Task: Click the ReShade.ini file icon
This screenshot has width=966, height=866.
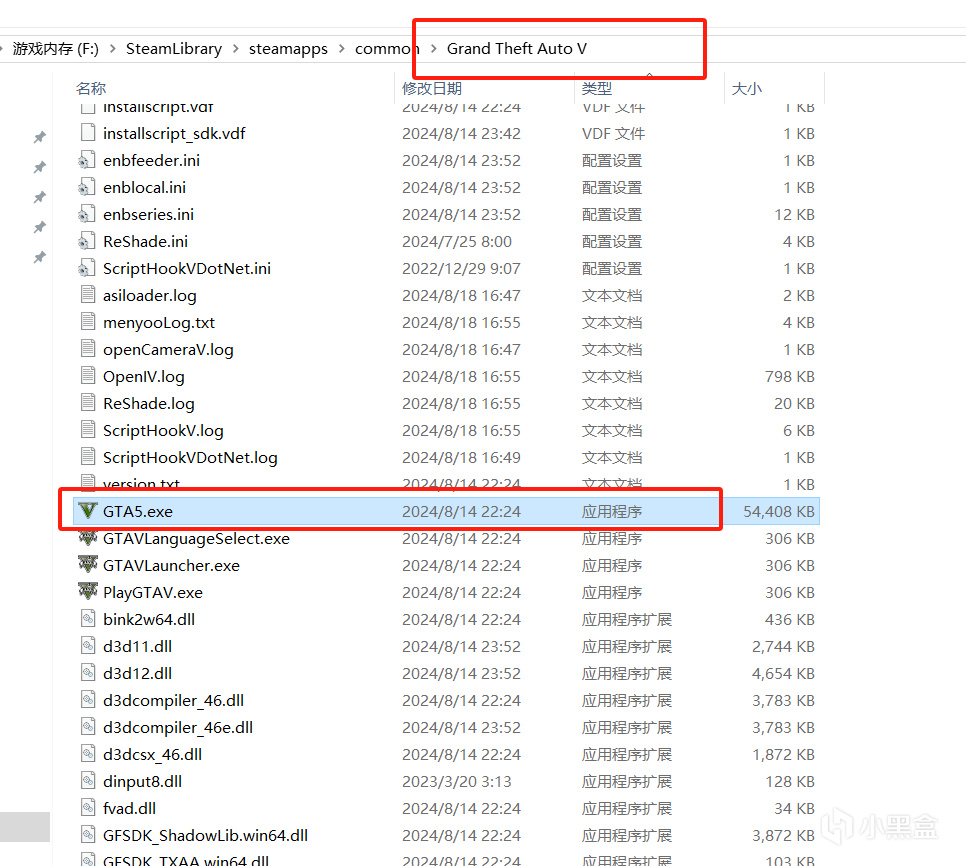Action: pos(87,241)
